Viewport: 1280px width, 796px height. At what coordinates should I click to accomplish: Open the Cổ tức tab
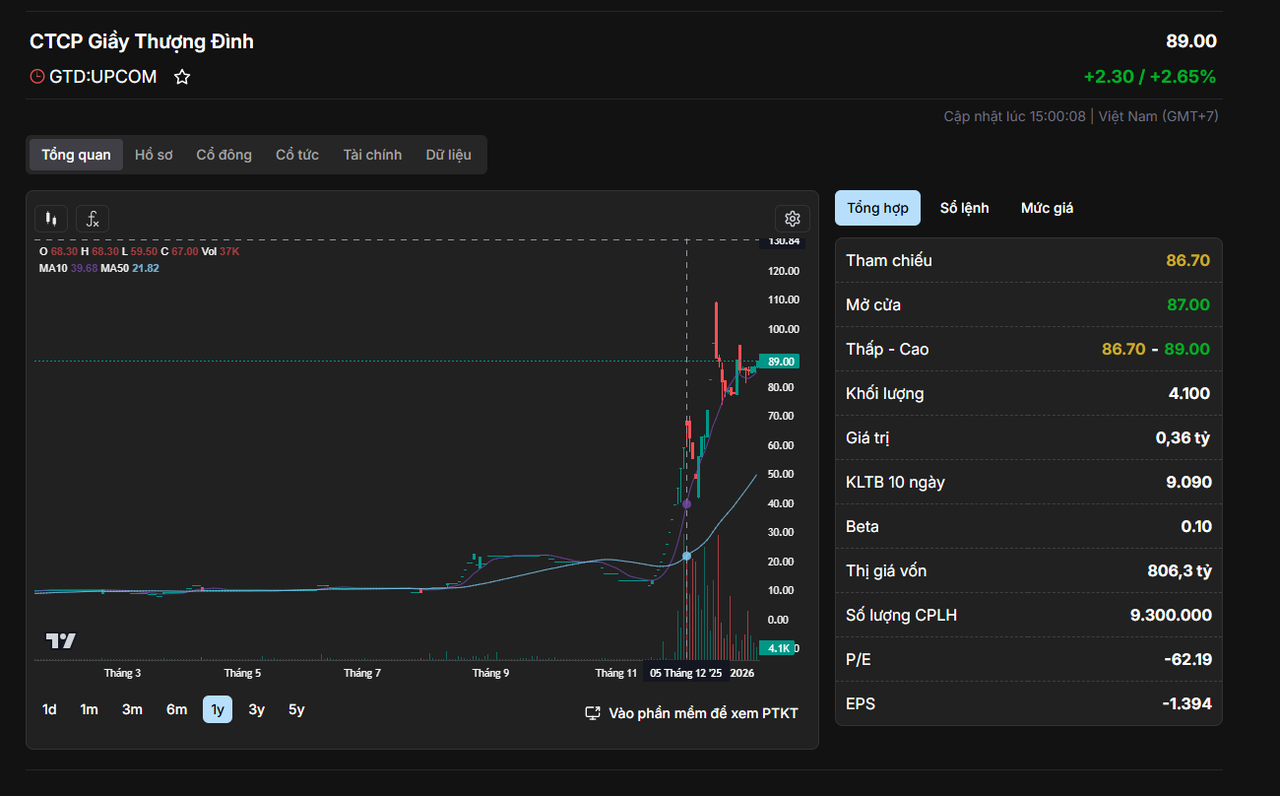[x=297, y=155]
